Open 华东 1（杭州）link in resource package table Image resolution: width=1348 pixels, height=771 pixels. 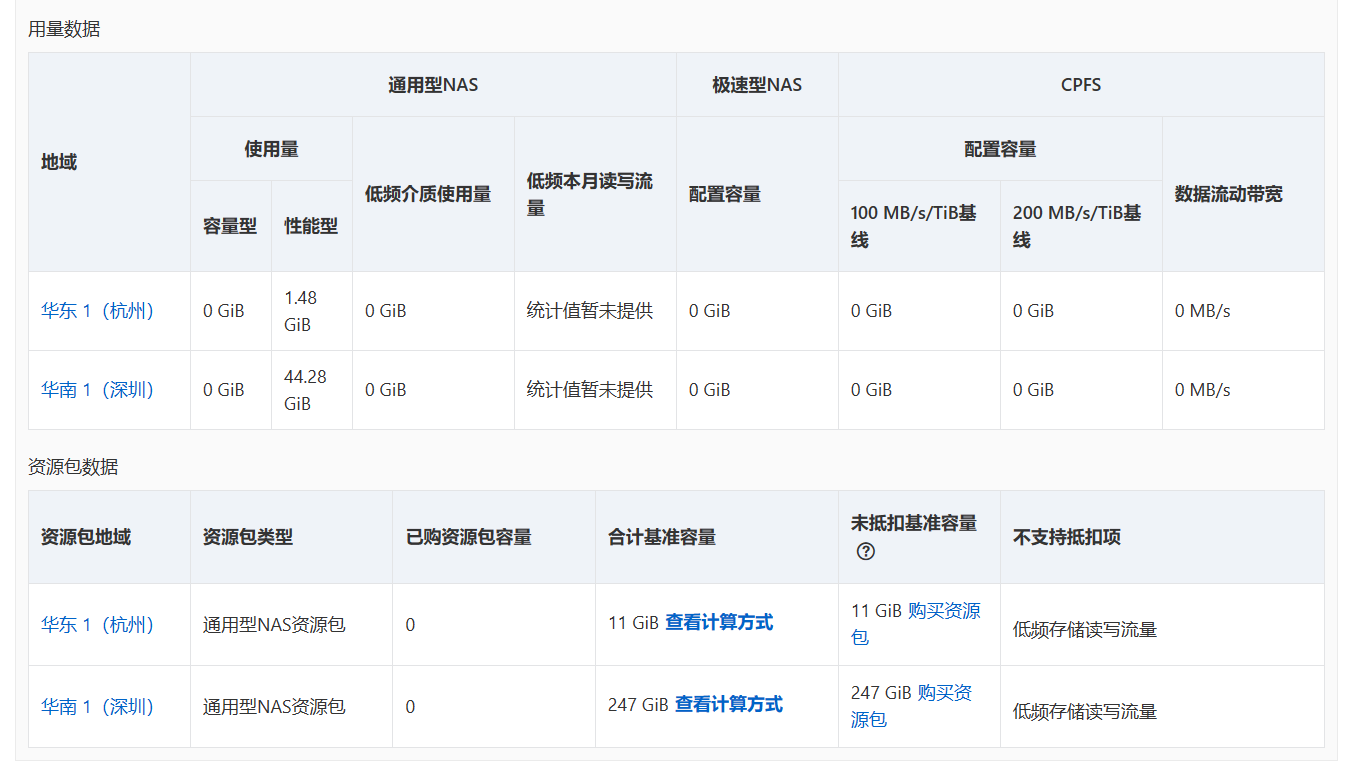coord(98,625)
